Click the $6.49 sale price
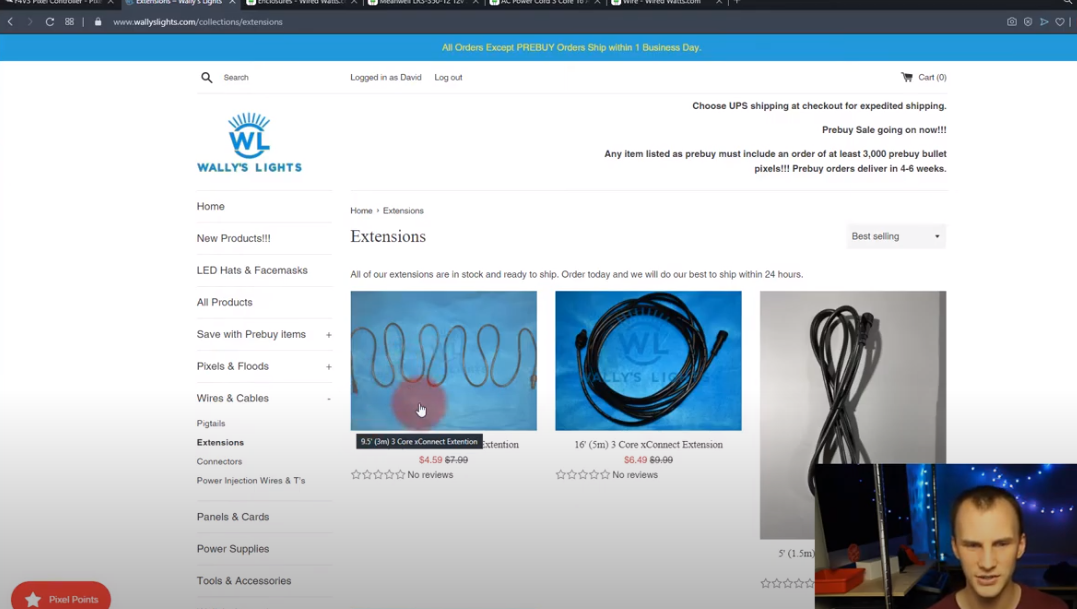This screenshot has width=1077, height=609. [x=635, y=460]
